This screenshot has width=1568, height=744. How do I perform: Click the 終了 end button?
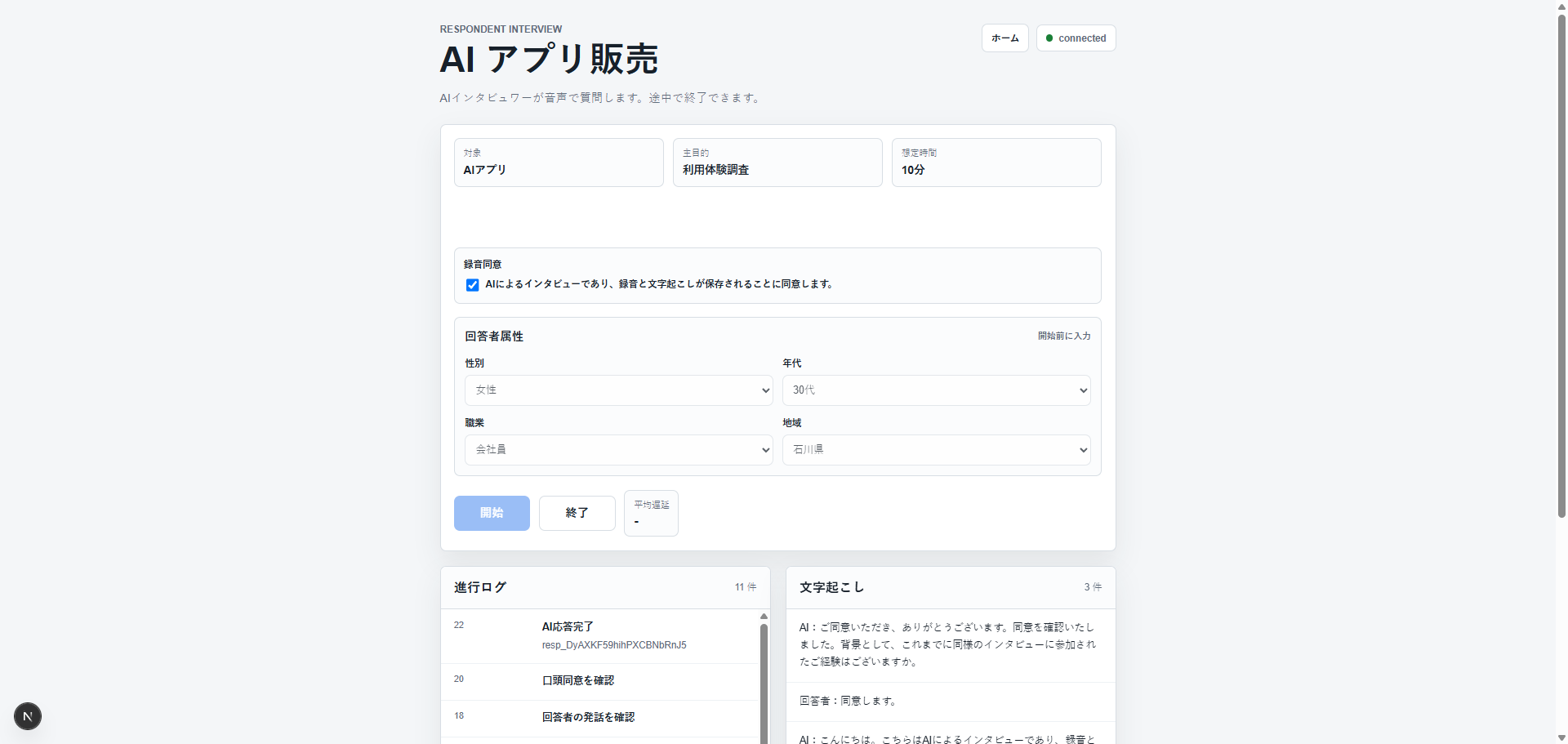tap(577, 513)
